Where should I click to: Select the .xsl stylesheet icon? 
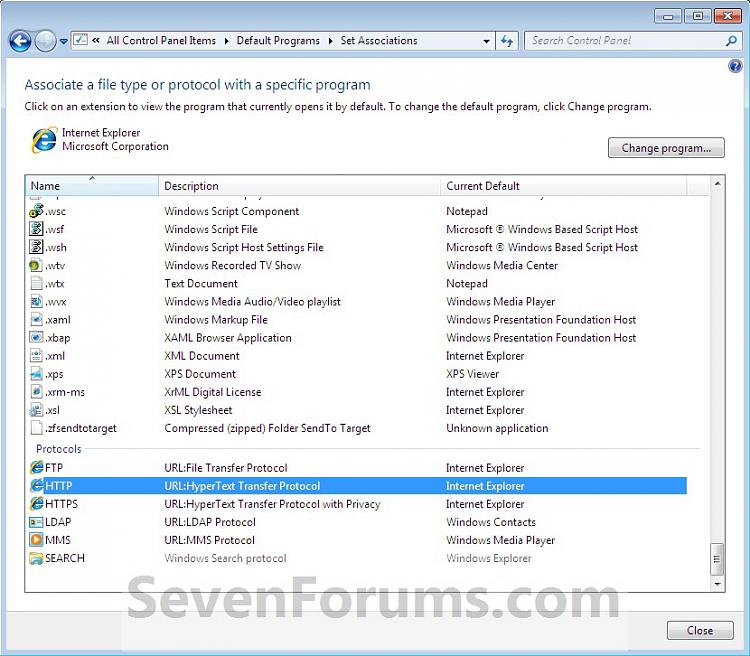click(36, 410)
